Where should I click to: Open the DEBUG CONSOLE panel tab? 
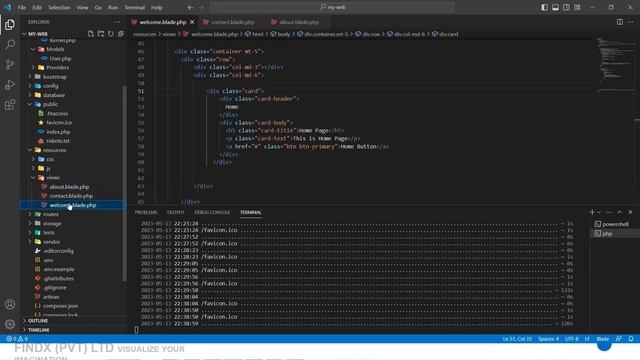(212, 212)
